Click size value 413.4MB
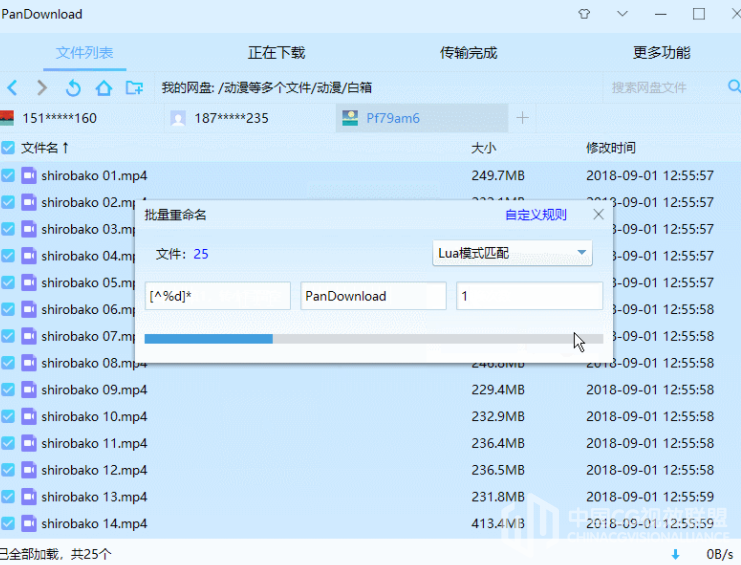The height and width of the screenshot is (565, 741). pos(498,523)
